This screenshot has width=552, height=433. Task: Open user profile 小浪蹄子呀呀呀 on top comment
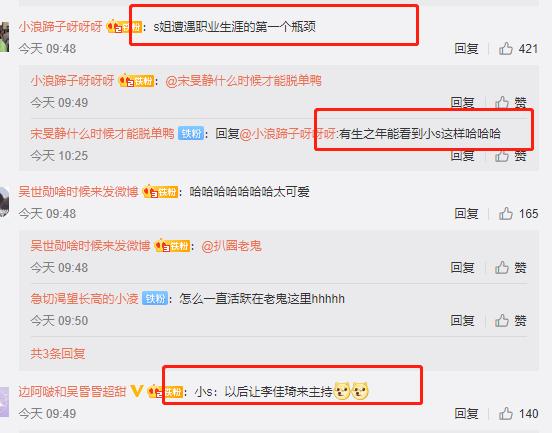[x=60, y=26]
